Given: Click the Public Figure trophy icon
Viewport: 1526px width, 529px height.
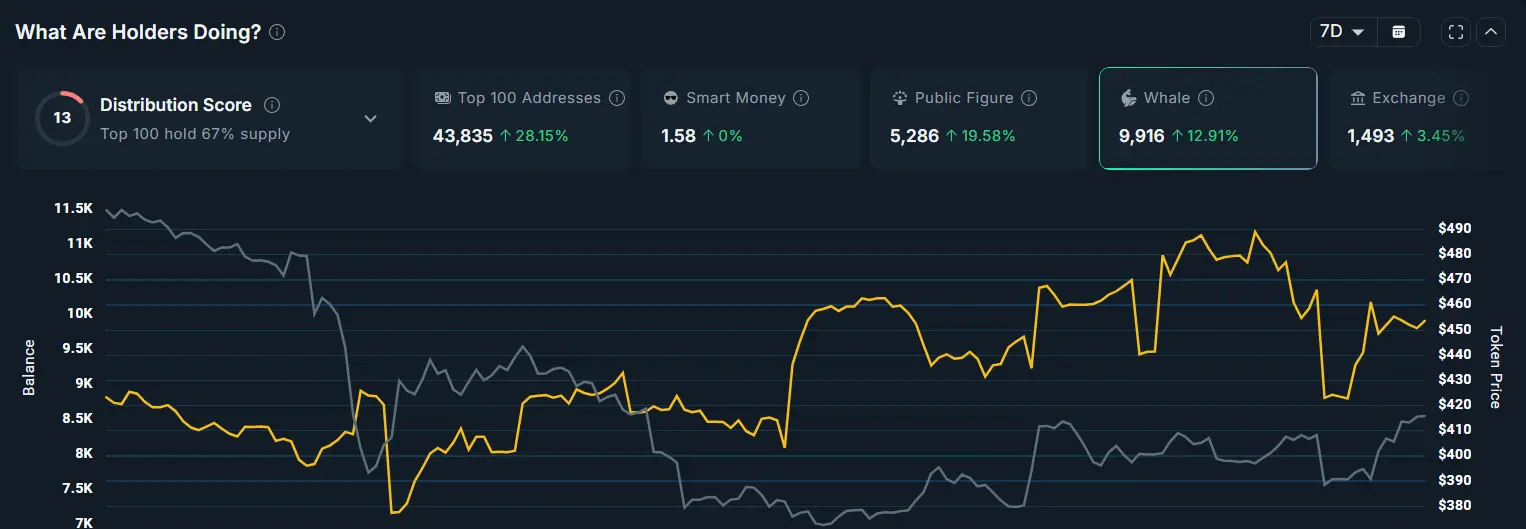Looking at the screenshot, I should point(899,98).
